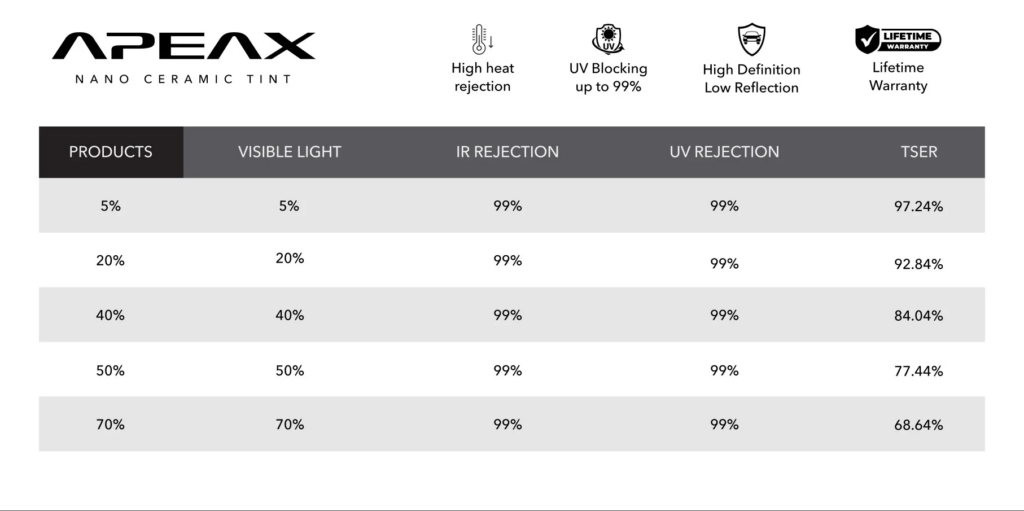
Task: Select the PRODUCTS column header
Action: 111,152
